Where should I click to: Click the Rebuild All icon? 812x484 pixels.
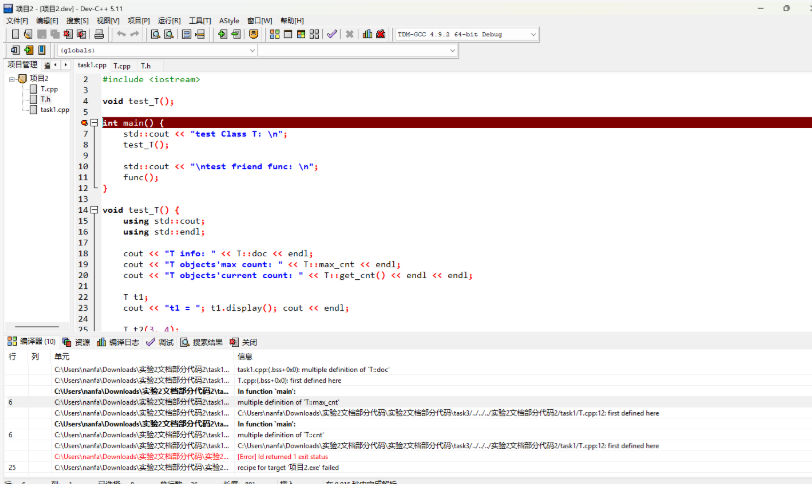(314, 34)
